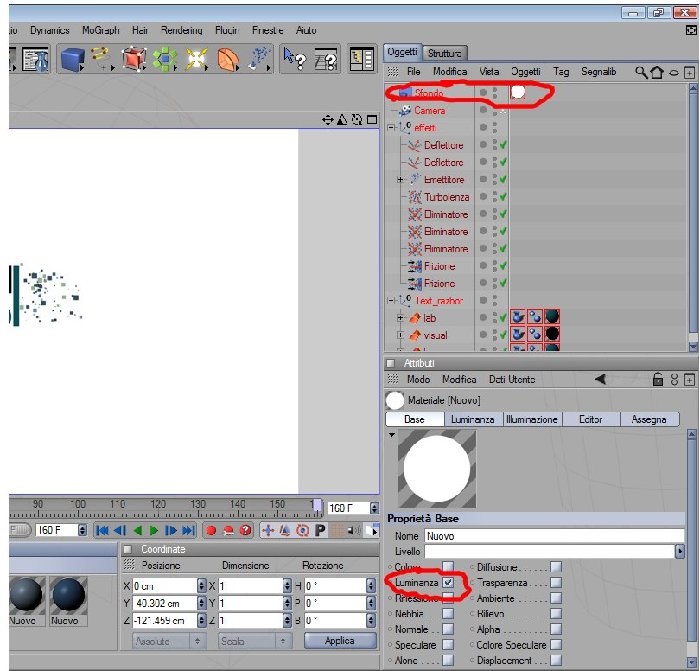Toggle the lock icon in the Attributi panel
Screen dimensions: 700x671
tap(658, 379)
